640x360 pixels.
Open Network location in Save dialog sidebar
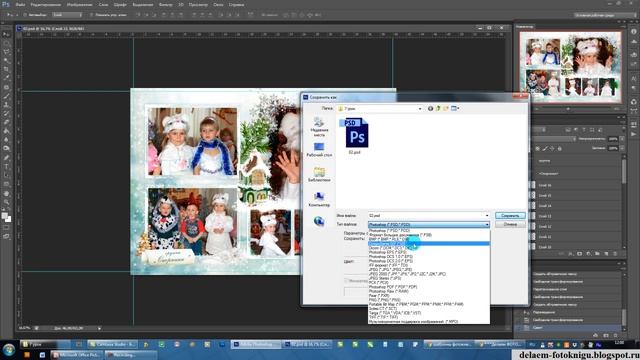[319, 221]
